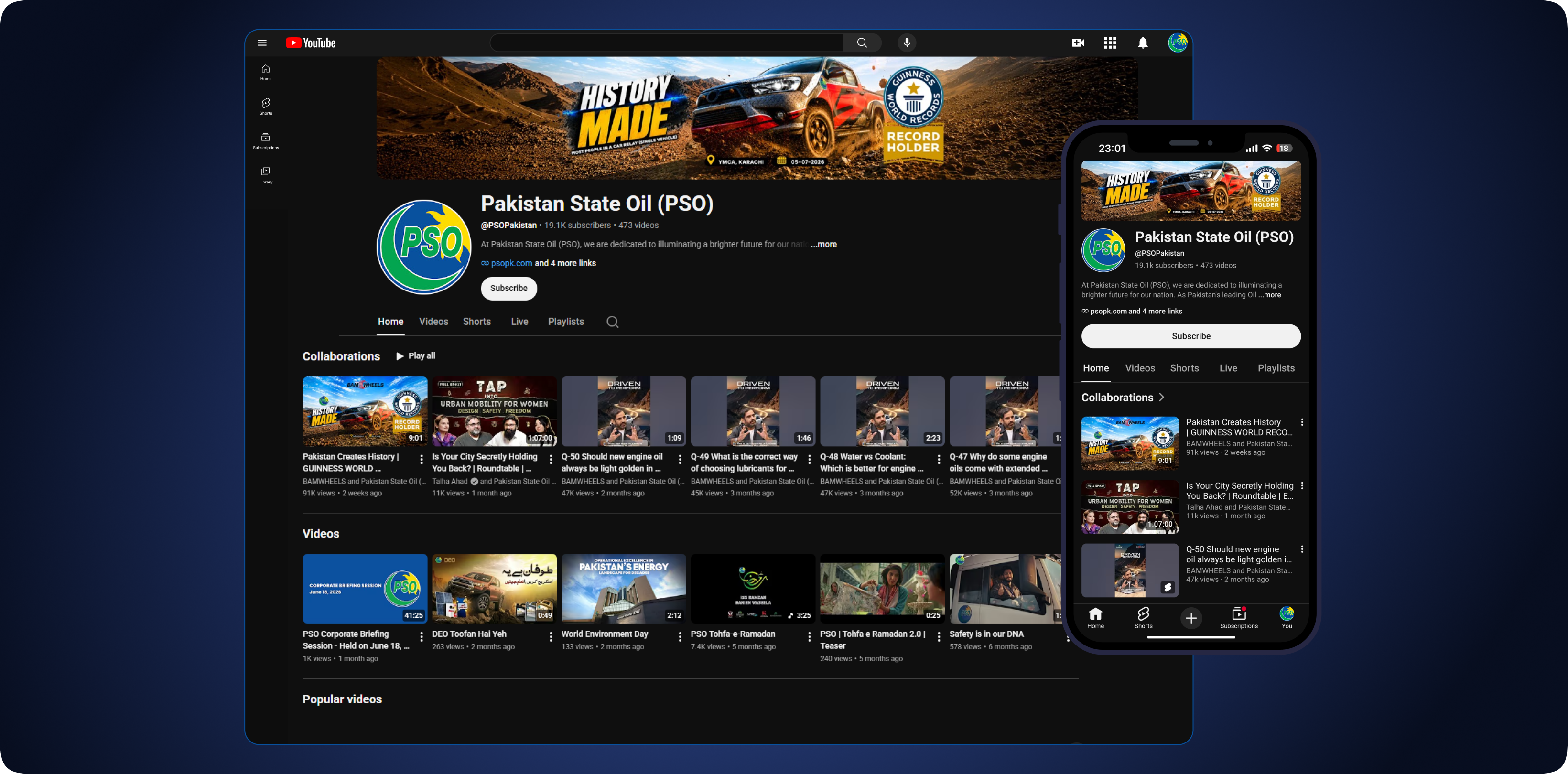
Task: Open the PSO Tohfa-e-Ramadan video thumbnail
Action: point(753,589)
